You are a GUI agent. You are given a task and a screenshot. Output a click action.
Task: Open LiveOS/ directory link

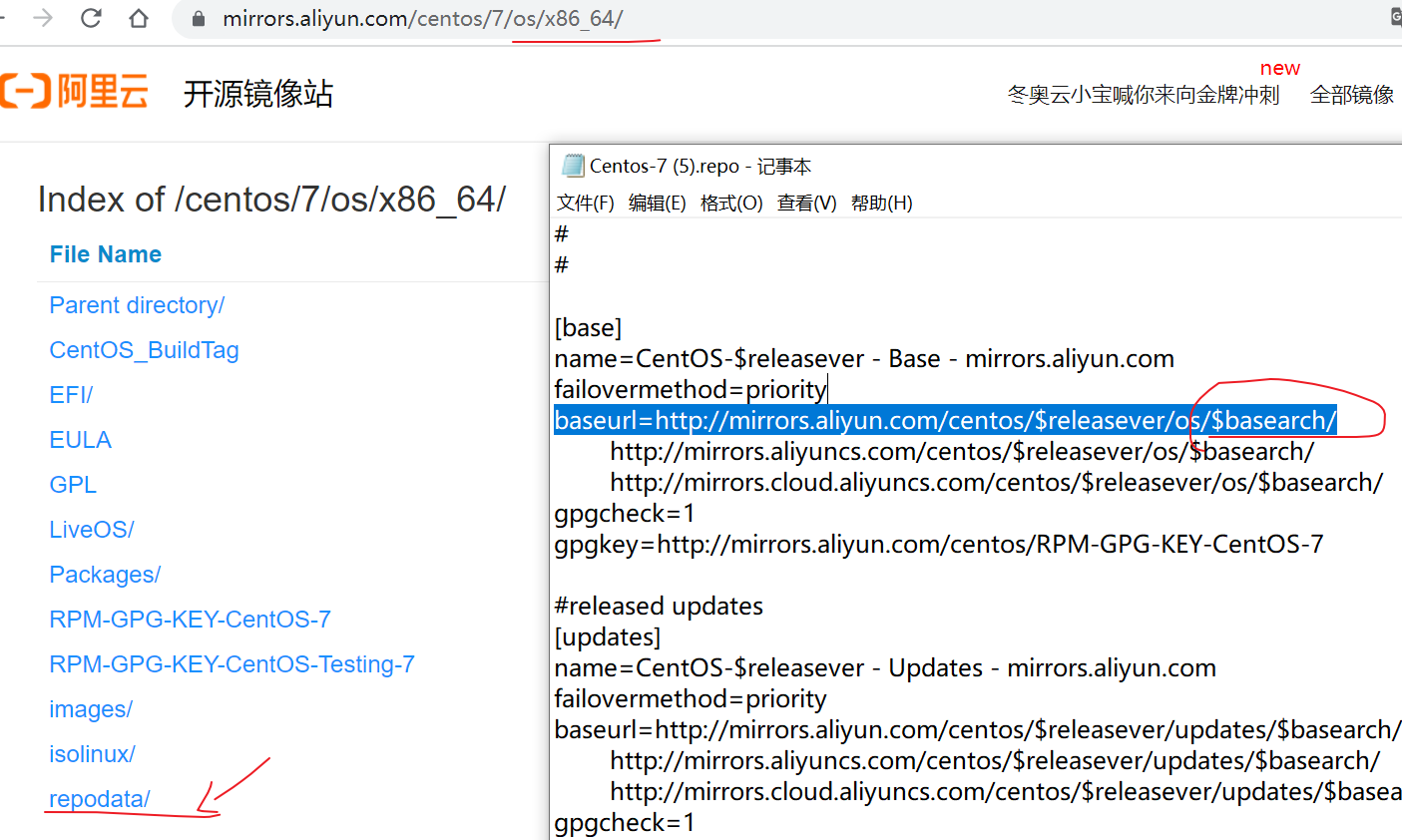92,530
